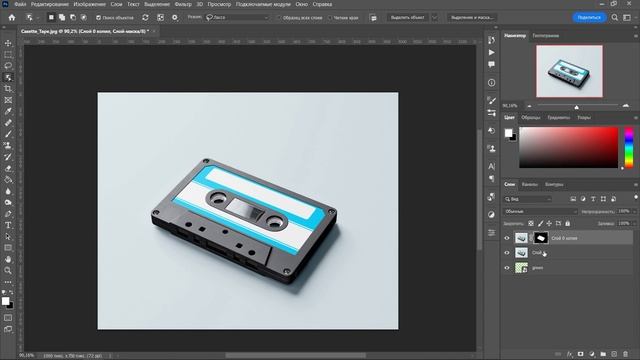Select the Object Selection tool
The image size is (640, 360).
pos(8,77)
